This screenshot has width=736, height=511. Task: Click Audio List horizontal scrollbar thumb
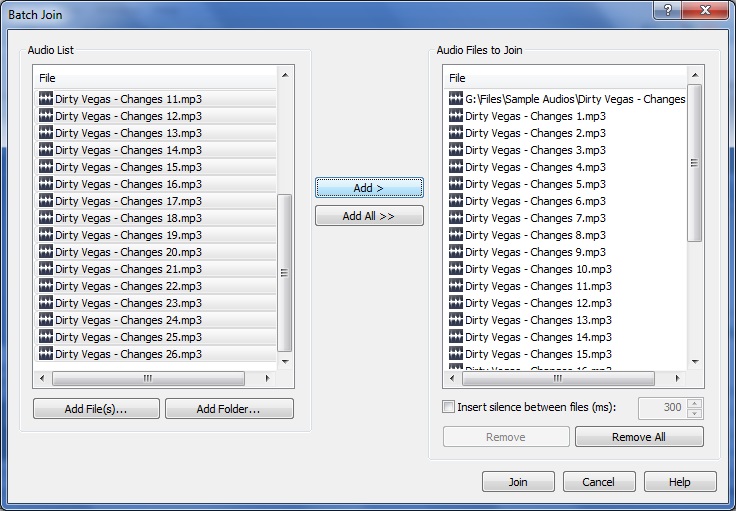click(x=148, y=378)
